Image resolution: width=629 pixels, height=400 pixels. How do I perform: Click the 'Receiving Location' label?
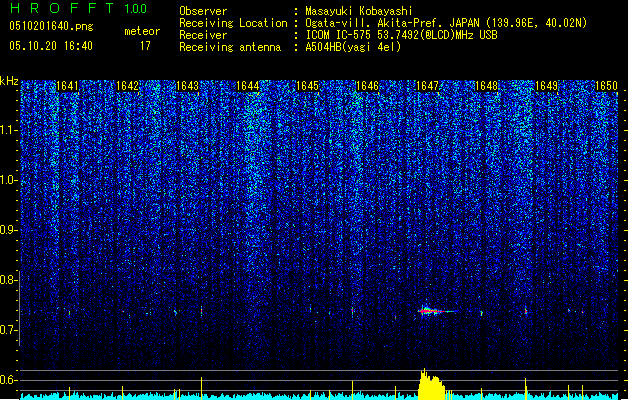[233, 23]
